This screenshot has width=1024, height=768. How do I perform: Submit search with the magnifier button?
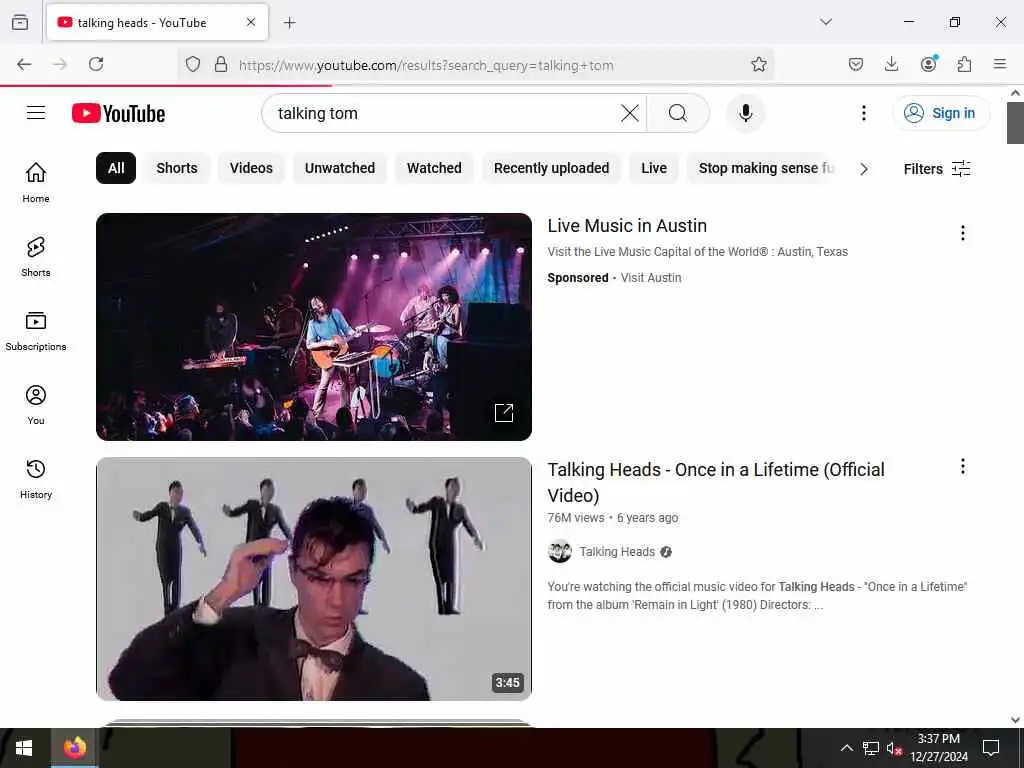(x=678, y=113)
